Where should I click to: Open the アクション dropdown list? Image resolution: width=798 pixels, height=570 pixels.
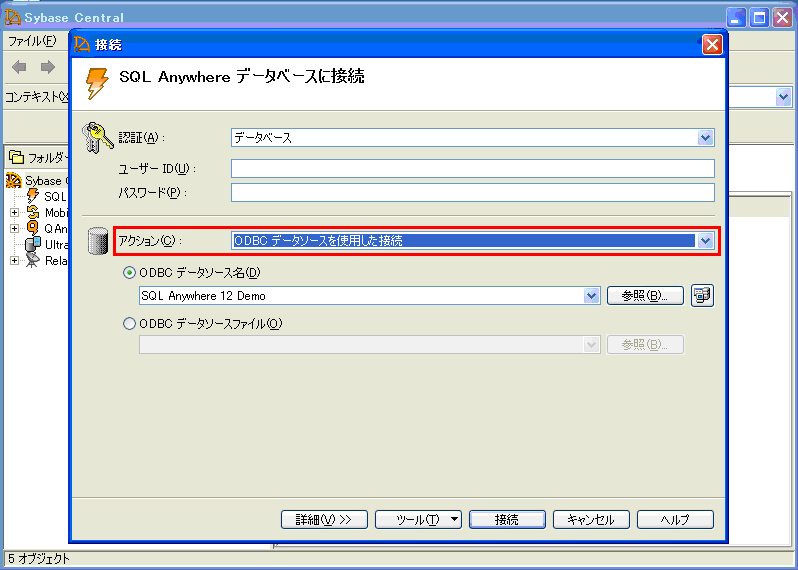coord(706,240)
